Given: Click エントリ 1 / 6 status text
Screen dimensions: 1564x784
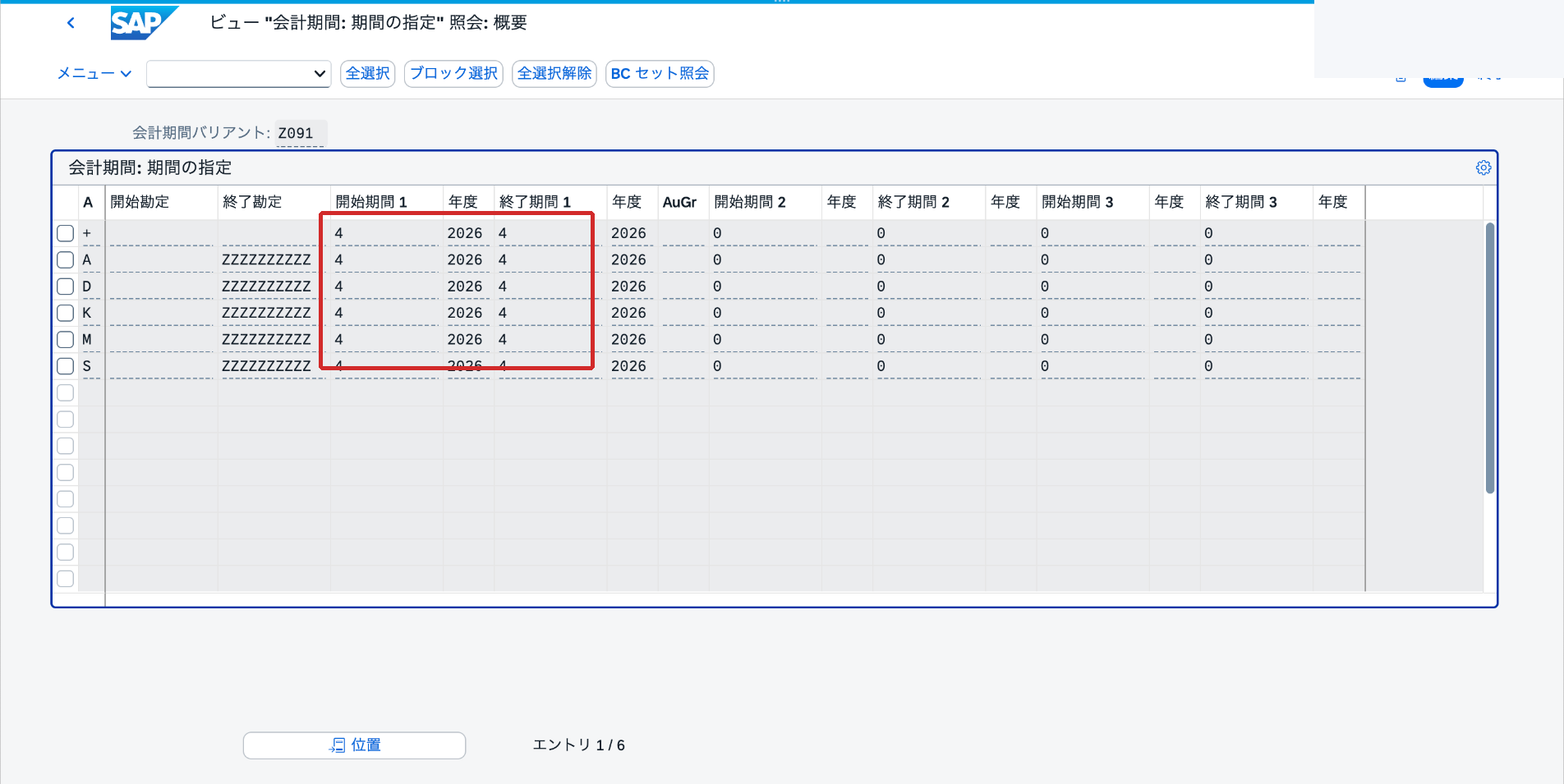Looking at the screenshot, I should [x=579, y=745].
